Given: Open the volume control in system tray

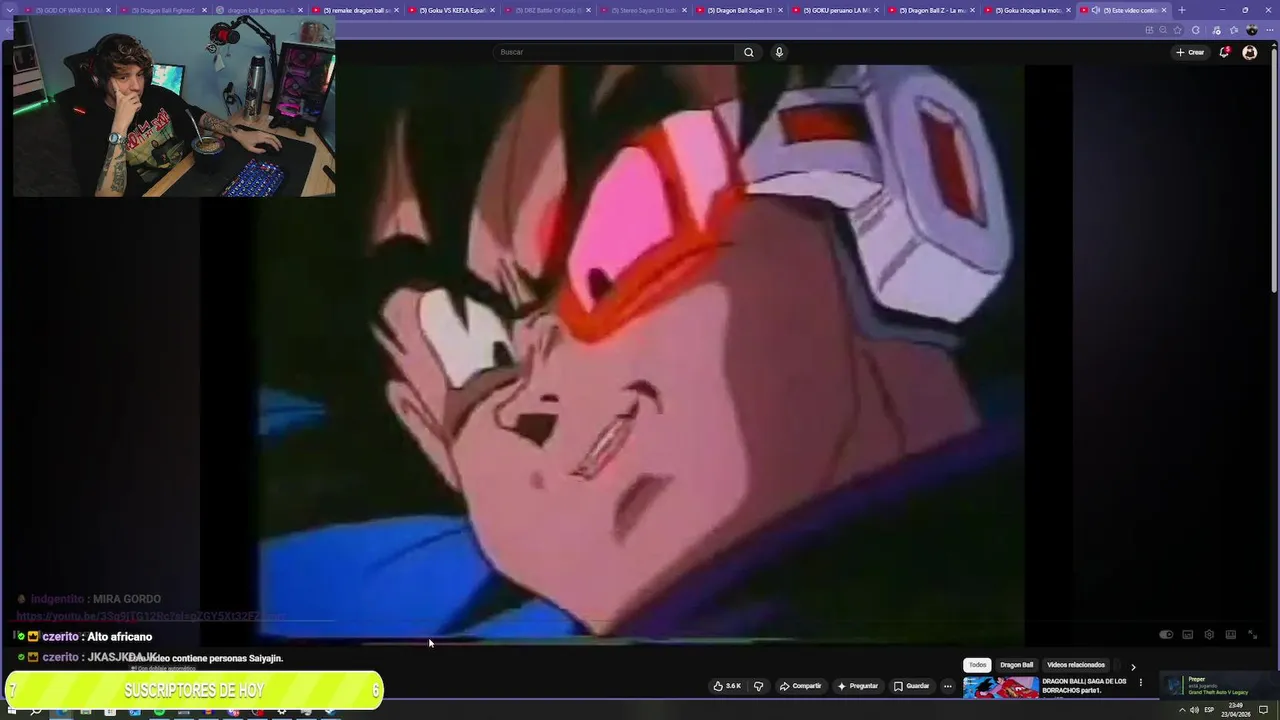Looking at the screenshot, I should 1194,710.
